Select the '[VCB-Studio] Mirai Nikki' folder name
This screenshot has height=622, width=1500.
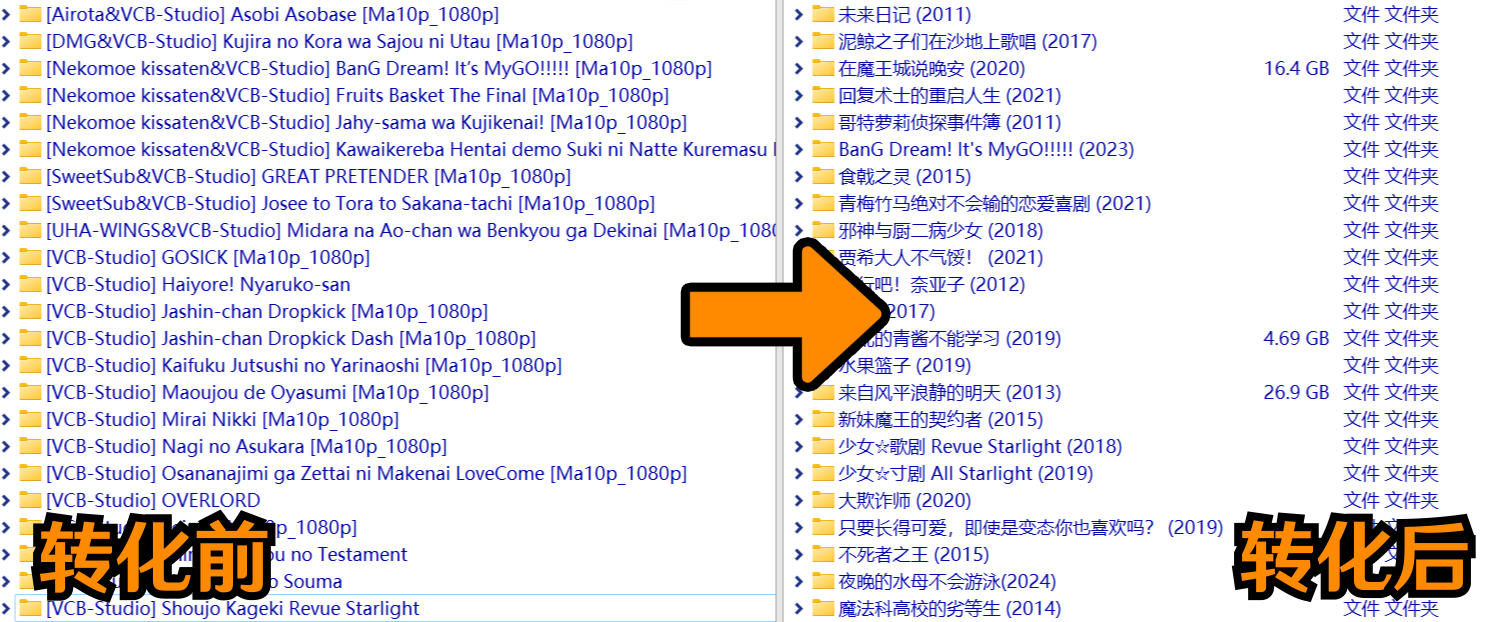coord(222,420)
